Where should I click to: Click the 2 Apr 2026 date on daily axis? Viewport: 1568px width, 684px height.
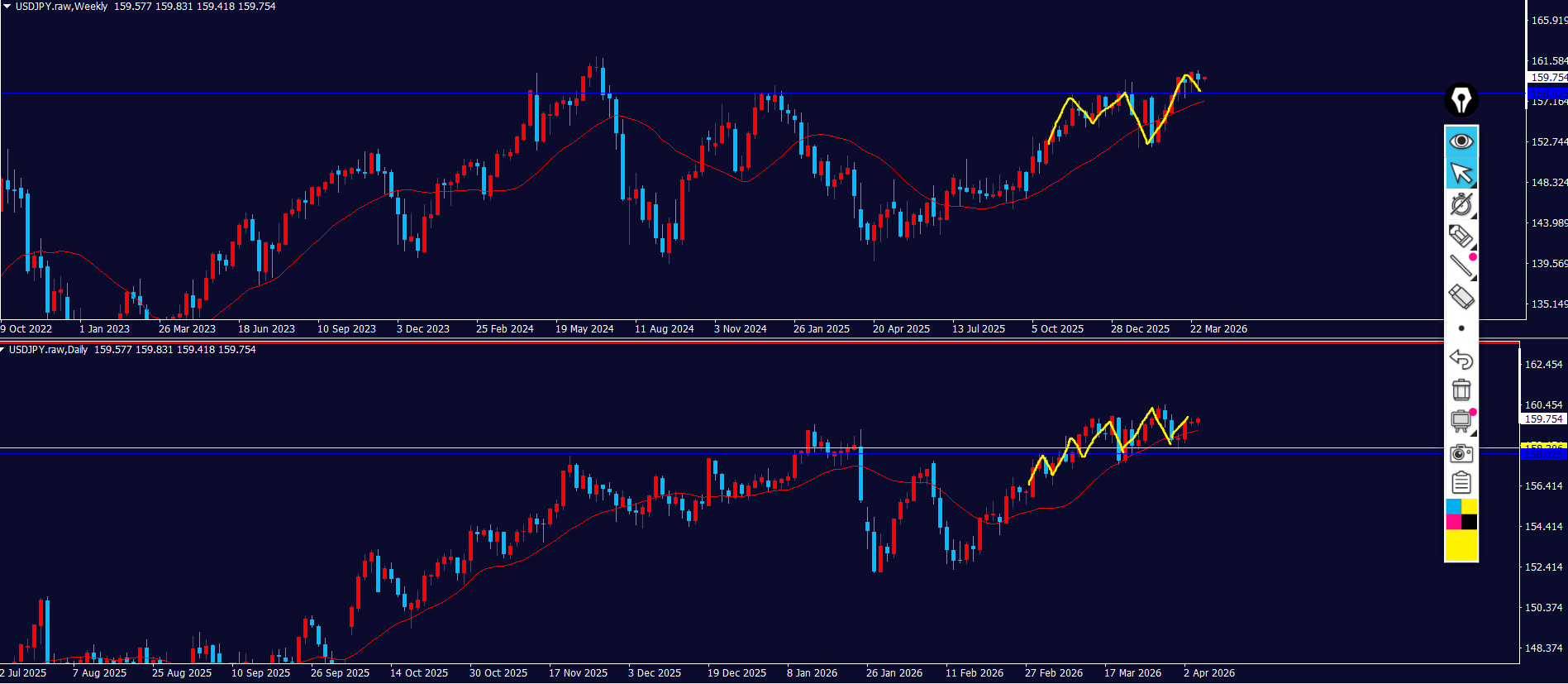coord(1208,673)
